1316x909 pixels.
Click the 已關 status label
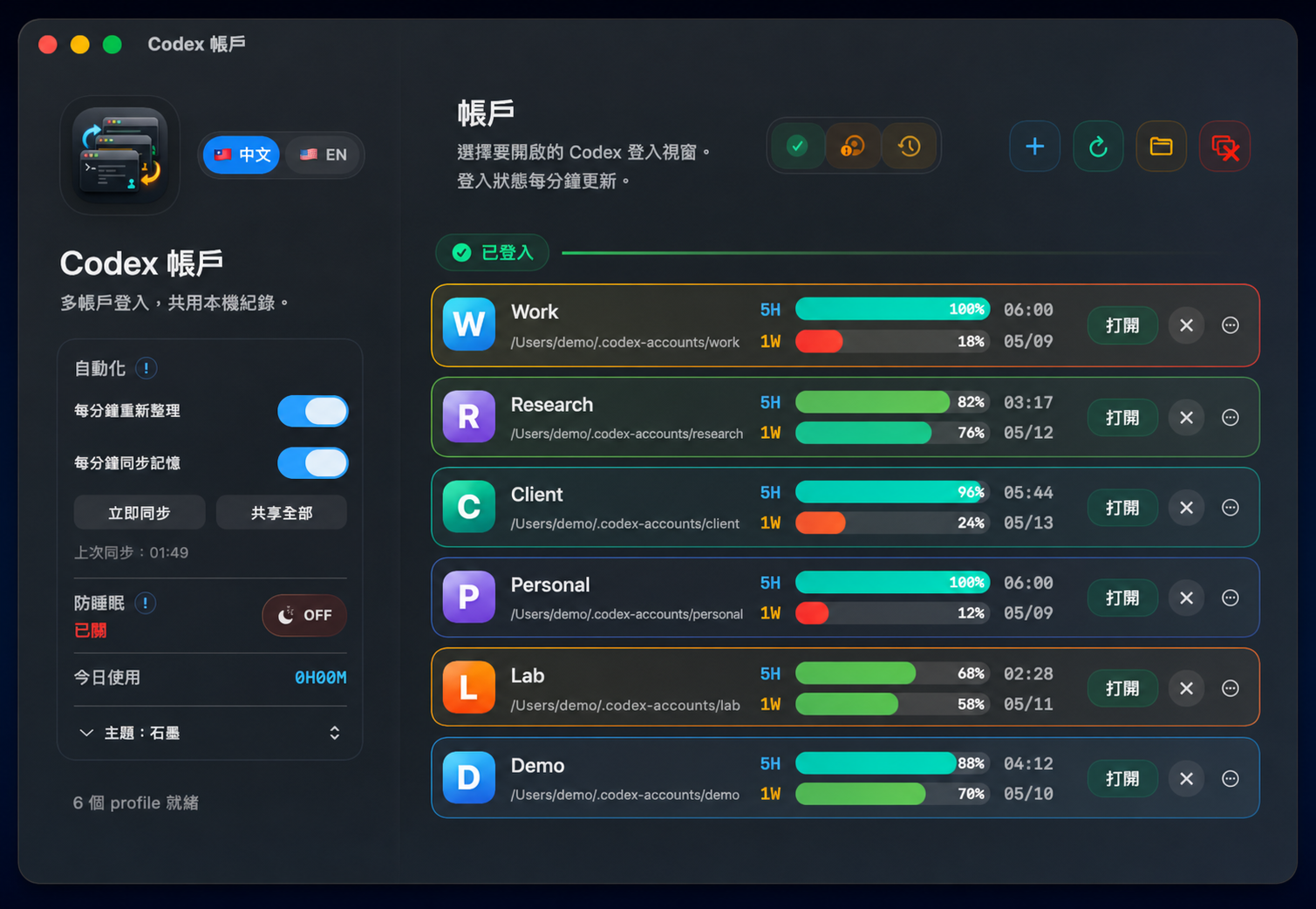[90, 630]
